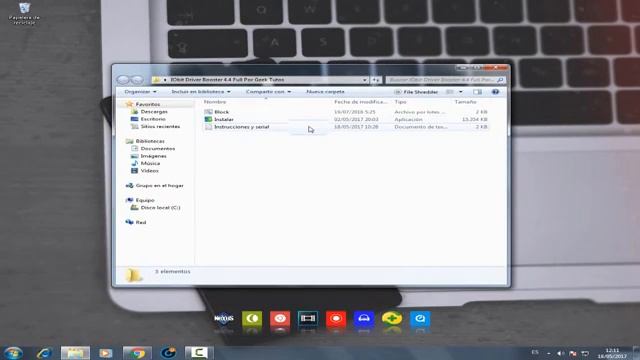Click the Explorer forward arrow
640x360 pixels.
pyautogui.click(x=137, y=80)
